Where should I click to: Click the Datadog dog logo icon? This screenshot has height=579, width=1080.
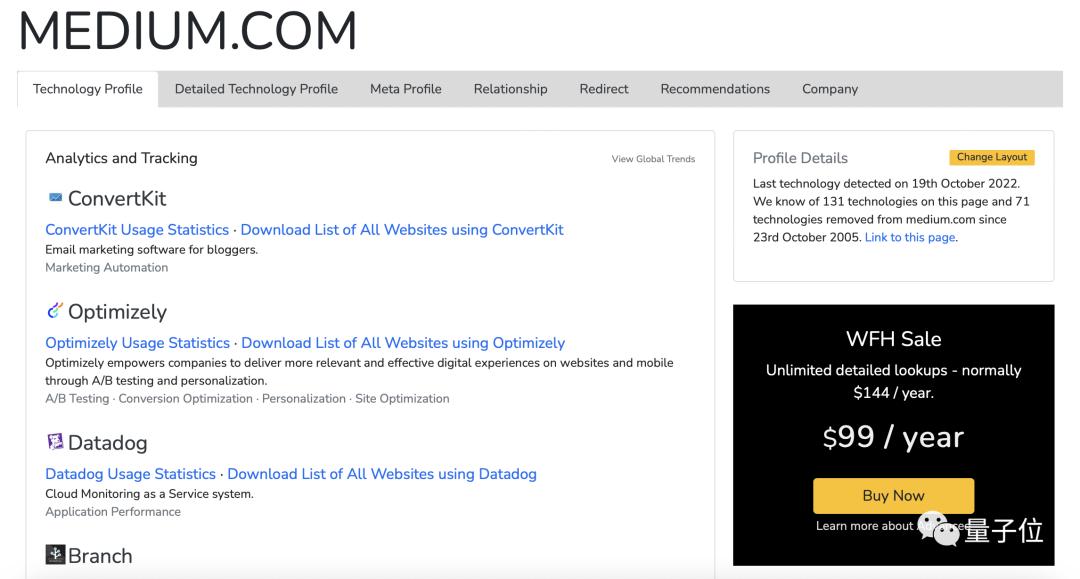tap(54, 441)
